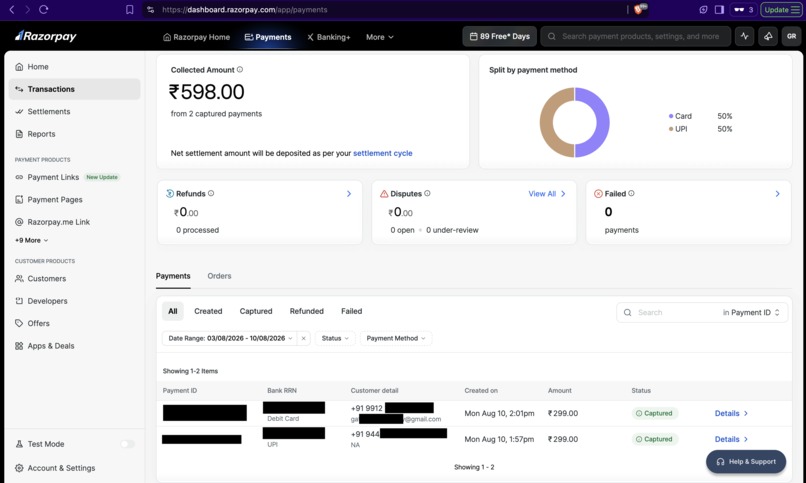Click the Card legend dot
The height and width of the screenshot is (483, 806).
tap(671, 116)
